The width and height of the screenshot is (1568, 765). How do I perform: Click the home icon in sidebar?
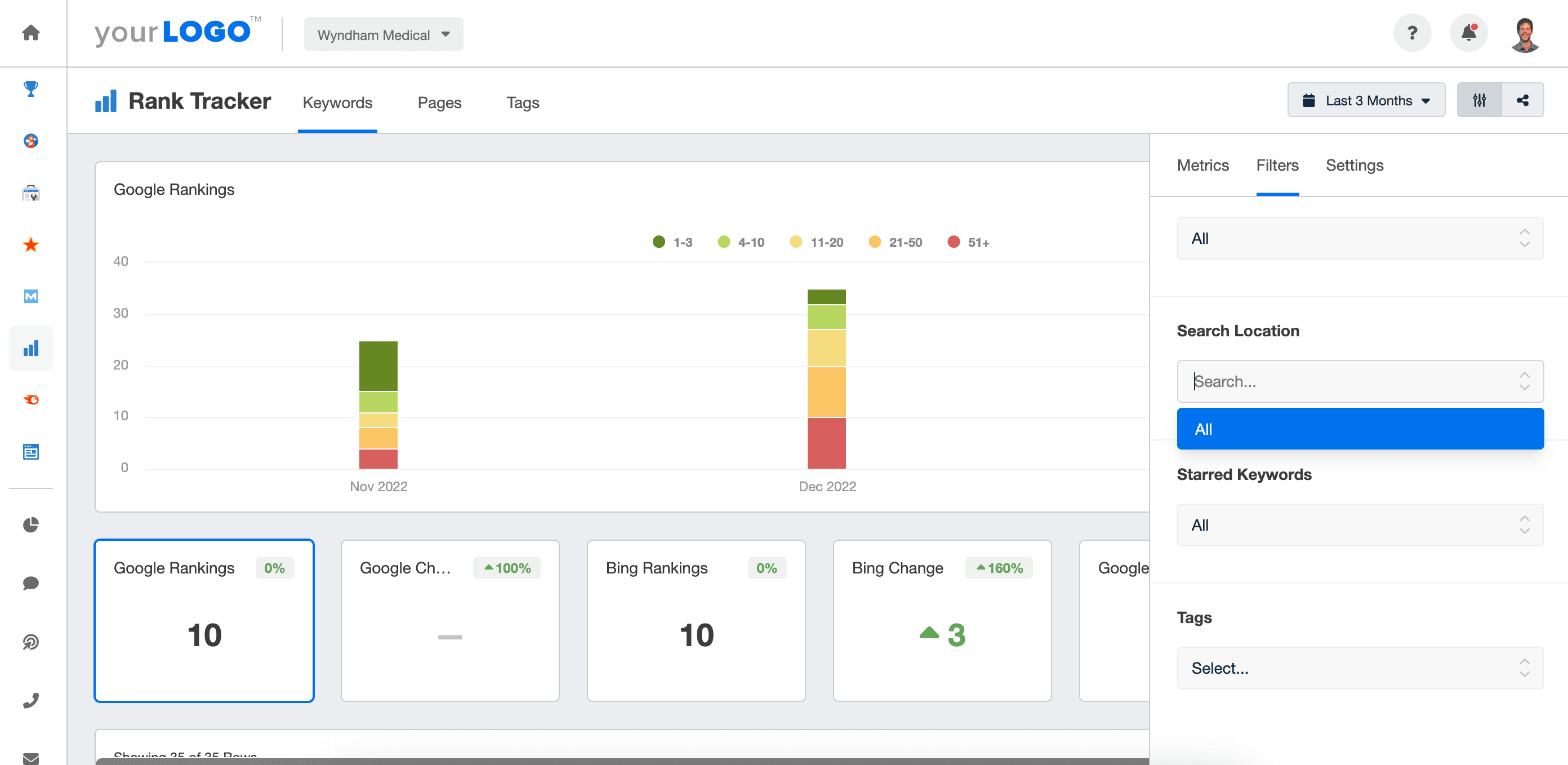(x=30, y=32)
